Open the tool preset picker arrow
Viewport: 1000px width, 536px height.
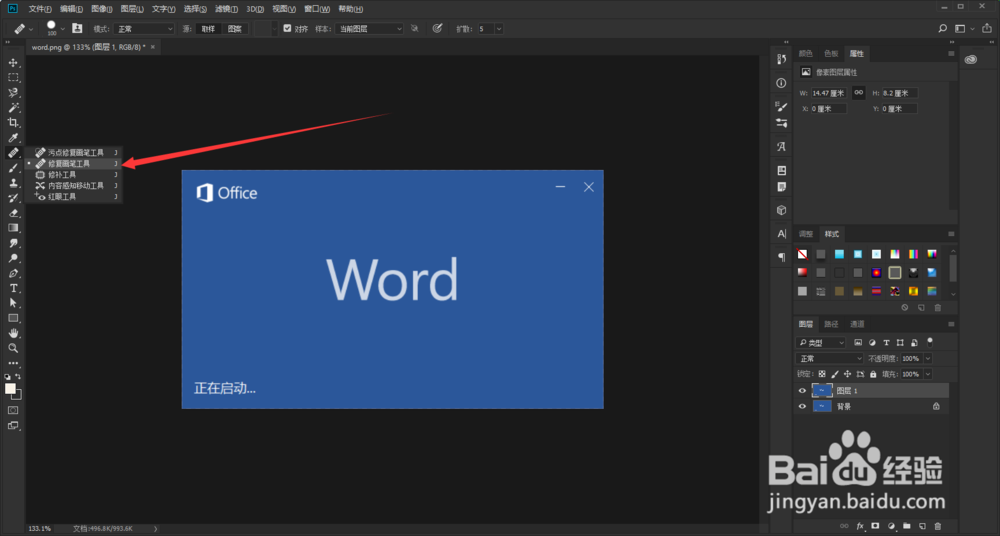tap(31, 29)
